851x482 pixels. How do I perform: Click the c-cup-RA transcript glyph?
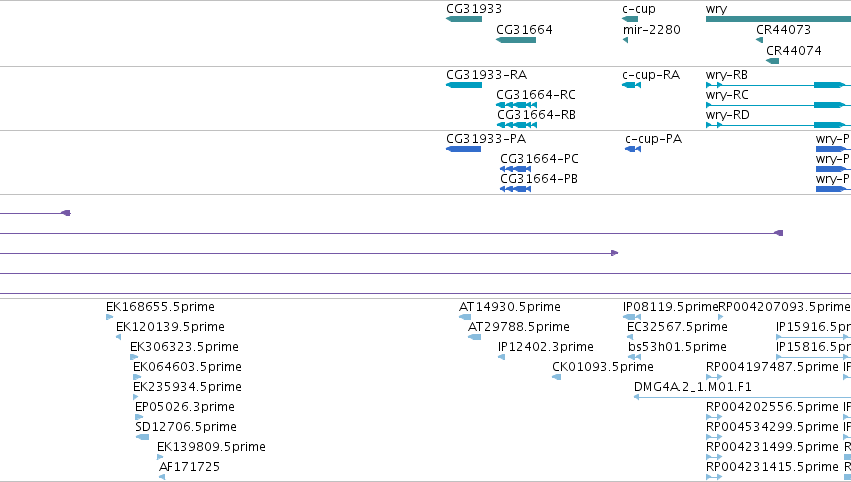632,85
